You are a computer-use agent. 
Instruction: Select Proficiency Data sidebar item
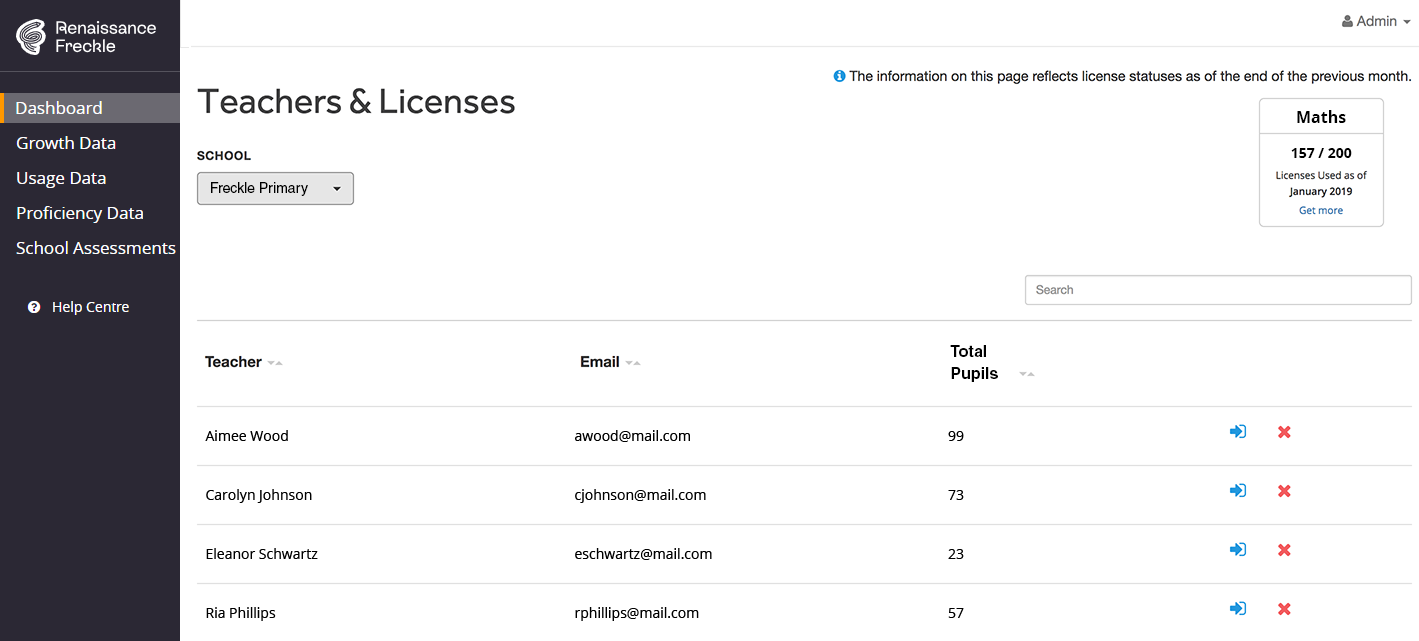(80, 213)
